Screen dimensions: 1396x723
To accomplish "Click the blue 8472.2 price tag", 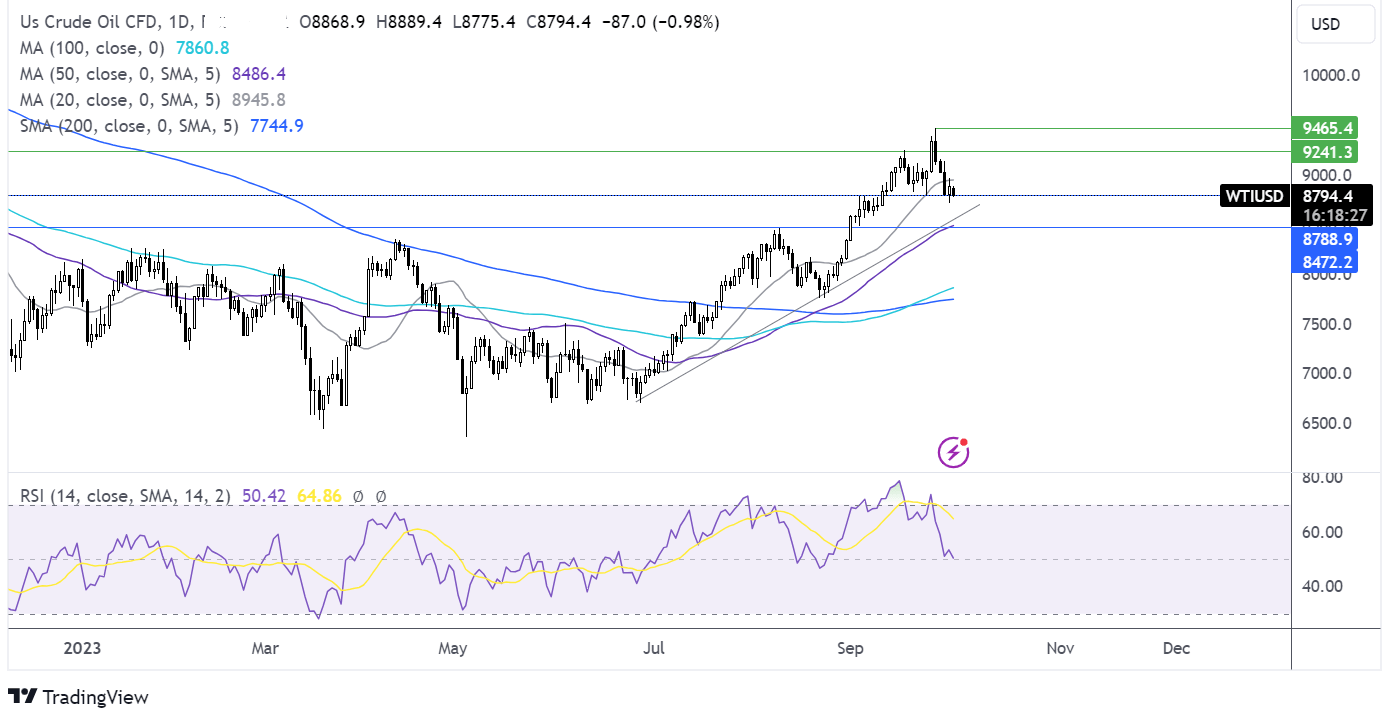I will coord(1323,263).
